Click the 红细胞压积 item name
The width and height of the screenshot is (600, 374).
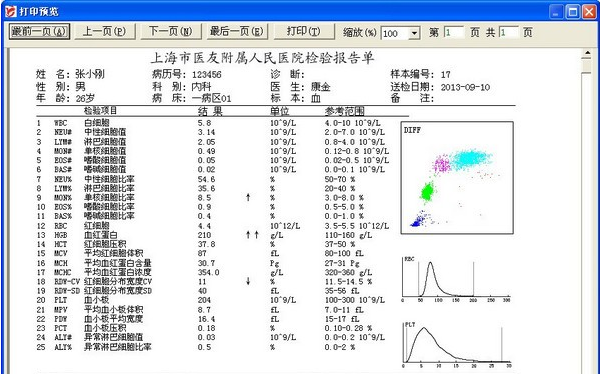click(x=105, y=244)
